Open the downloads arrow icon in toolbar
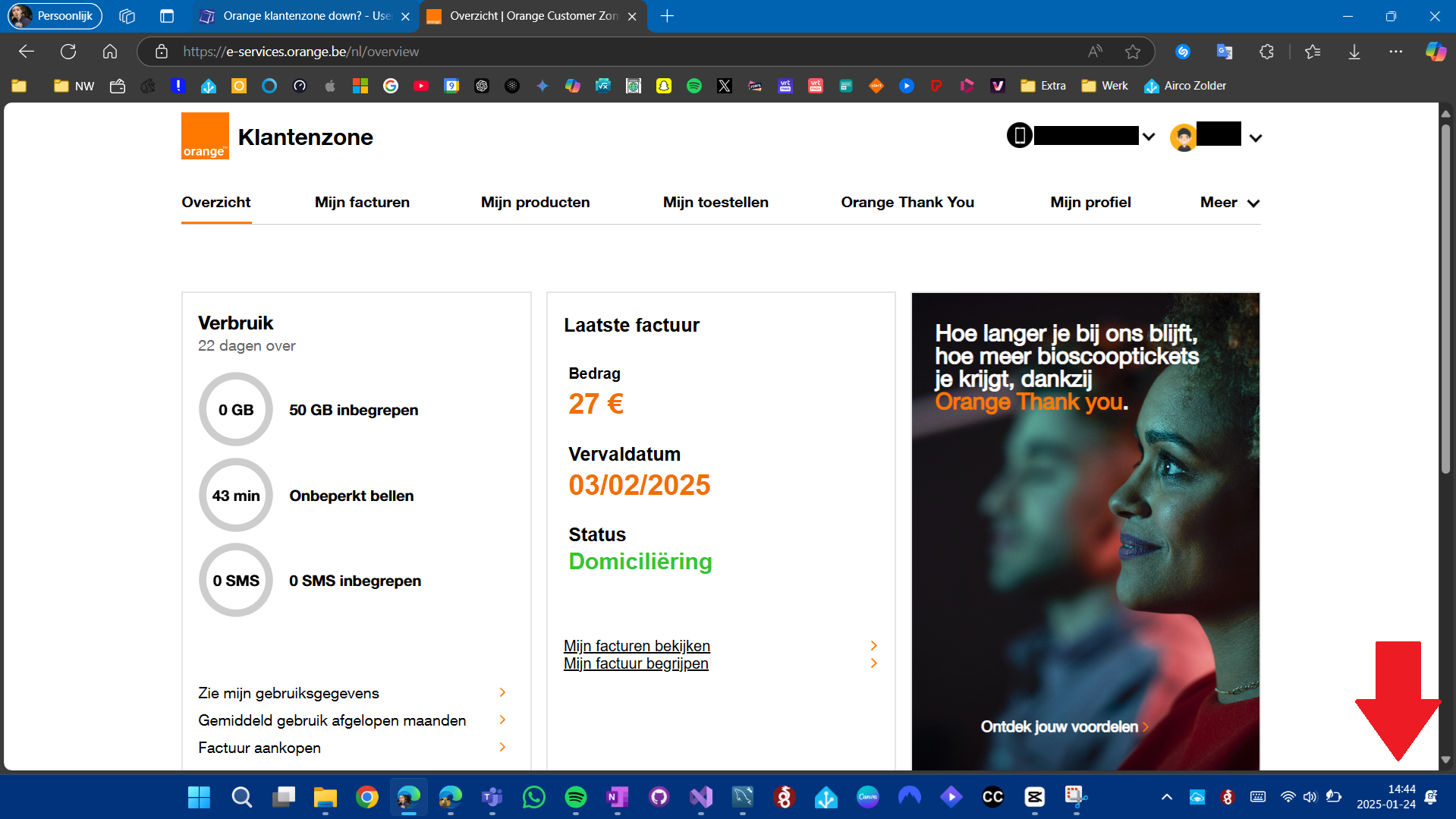Image resolution: width=1456 pixels, height=819 pixels. [1354, 52]
